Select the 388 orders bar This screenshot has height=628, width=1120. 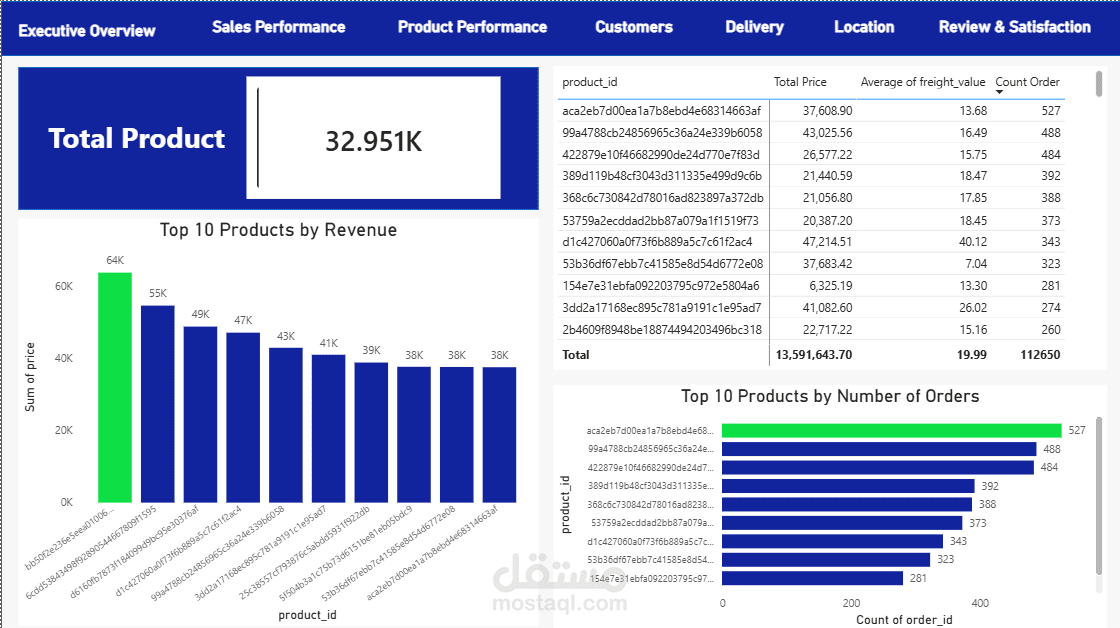tap(846, 504)
